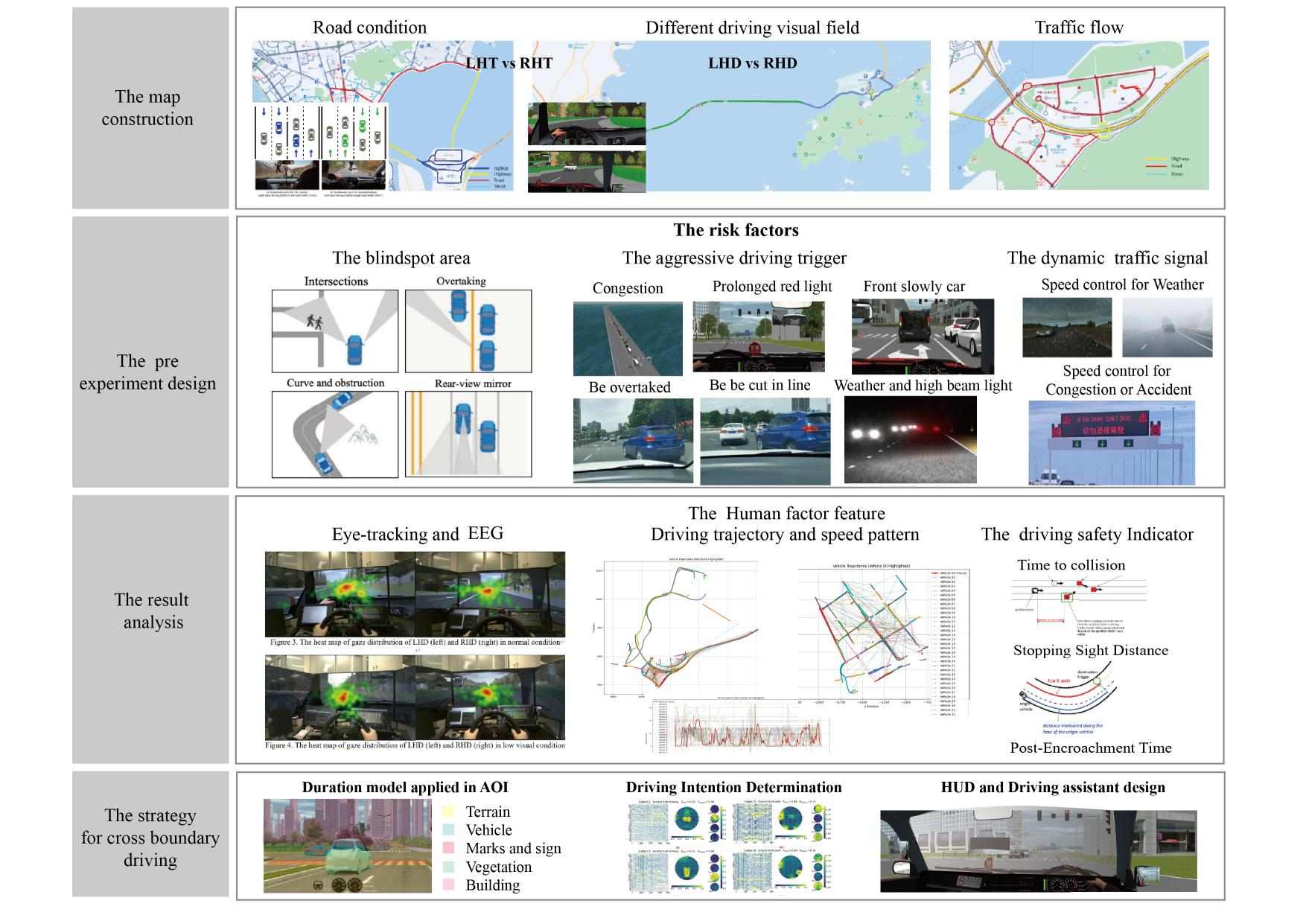The height and width of the screenshot is (924, 1306).
Task: Select the Vegetation green color swatch
Action: tap(448, 867)
